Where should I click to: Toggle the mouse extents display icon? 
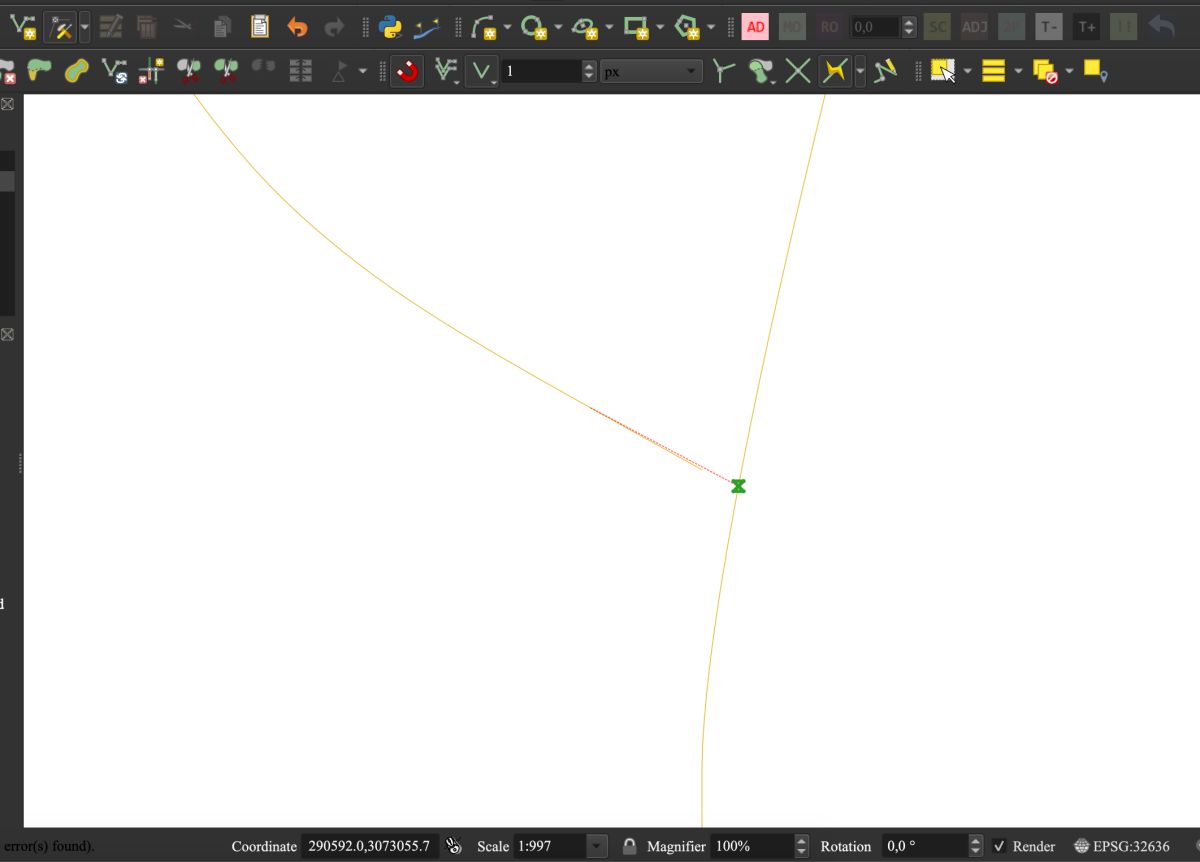coord(453,846)
